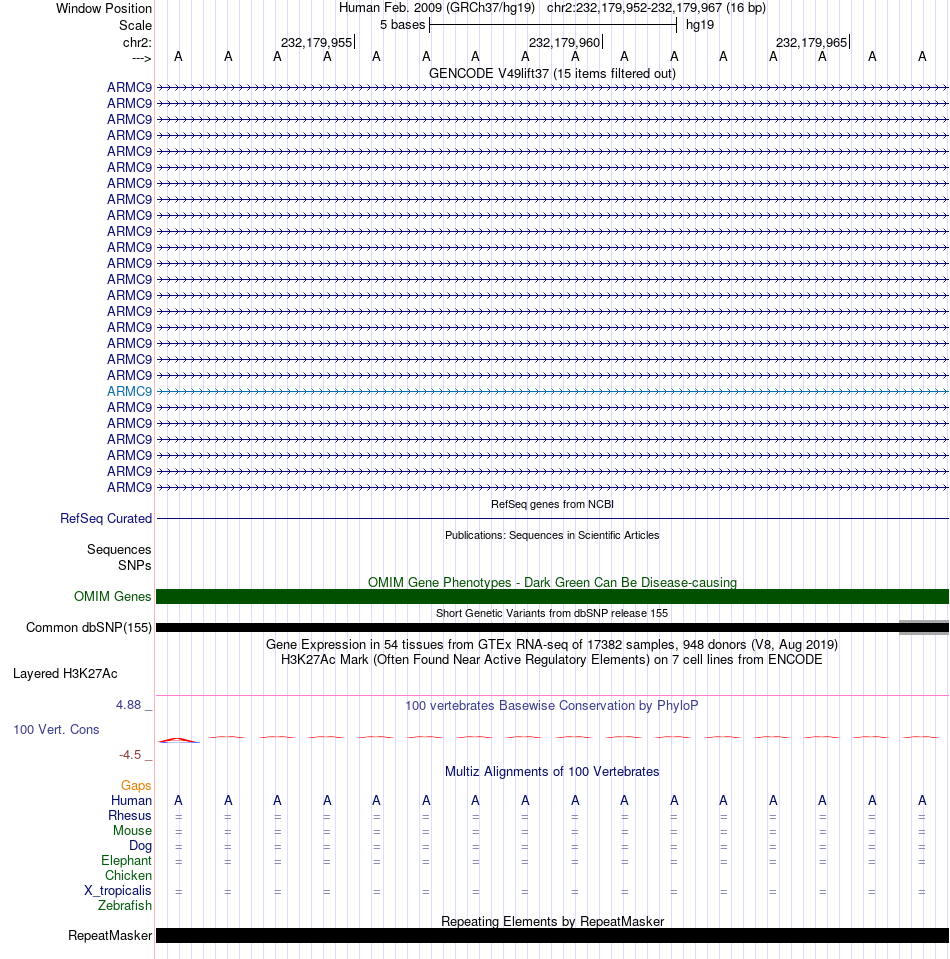Click the RefSeq Curated intron line
950x959 pixels.
point(552,519)
